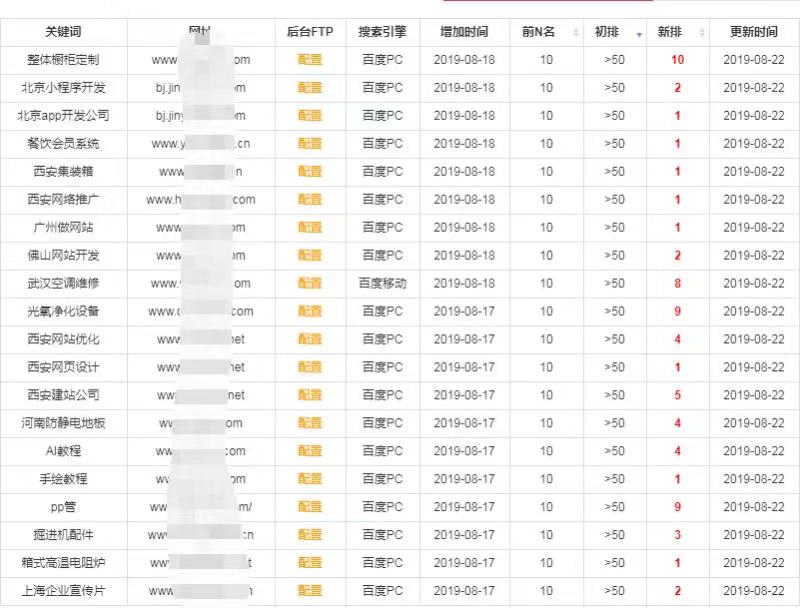This screenshot has height=608, width=800.
Task: Select keyword 整体橱柜定制
Action: (x=63, y=60)
